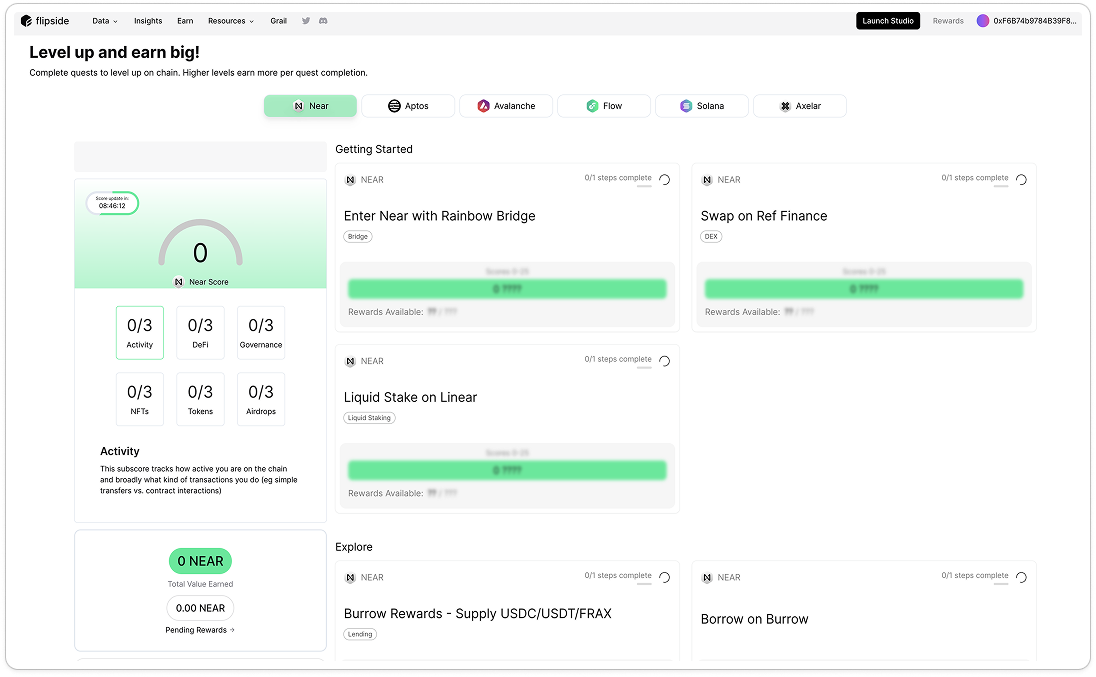Select the NFTs 0/3 subscore tile
The width and height of the screenshot is (1096, 677).
coord(140,400)
